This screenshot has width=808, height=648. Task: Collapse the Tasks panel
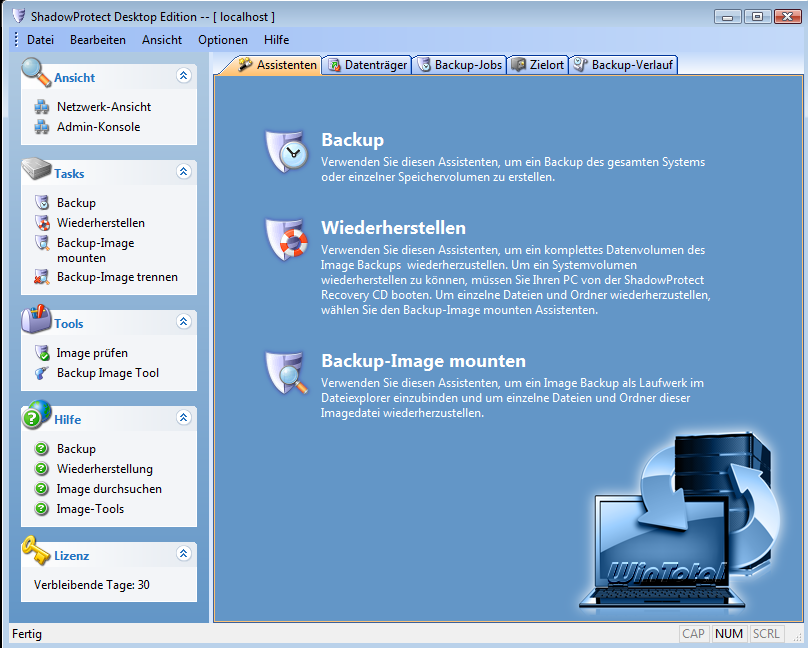(x=183, y=172)
